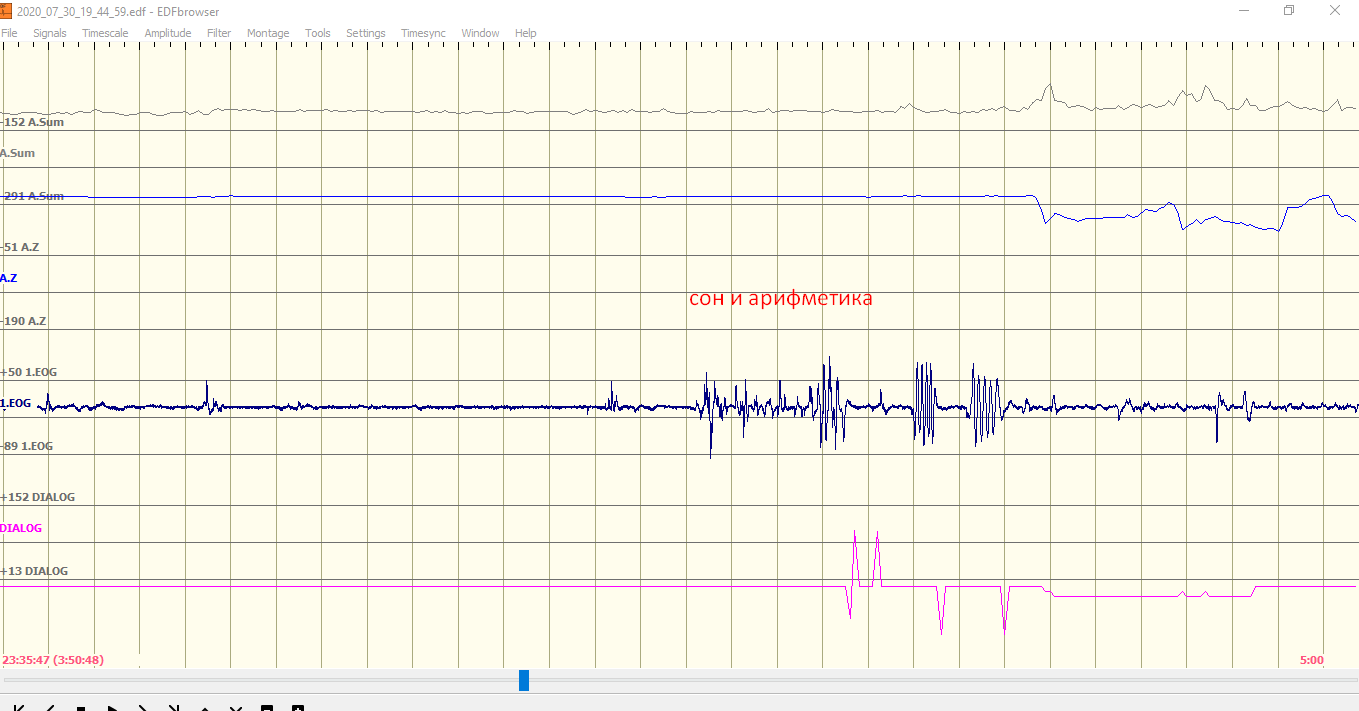This screenshot has height=711, width=1359.
Task: Restore down the EDFbrowser window
Action: (1289, 11)
